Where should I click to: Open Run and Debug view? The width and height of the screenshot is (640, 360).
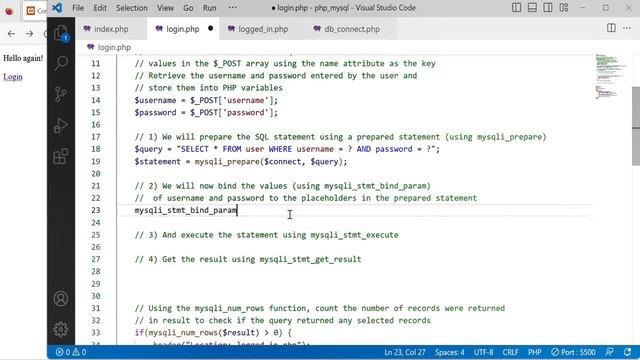[x=61, y=126]
